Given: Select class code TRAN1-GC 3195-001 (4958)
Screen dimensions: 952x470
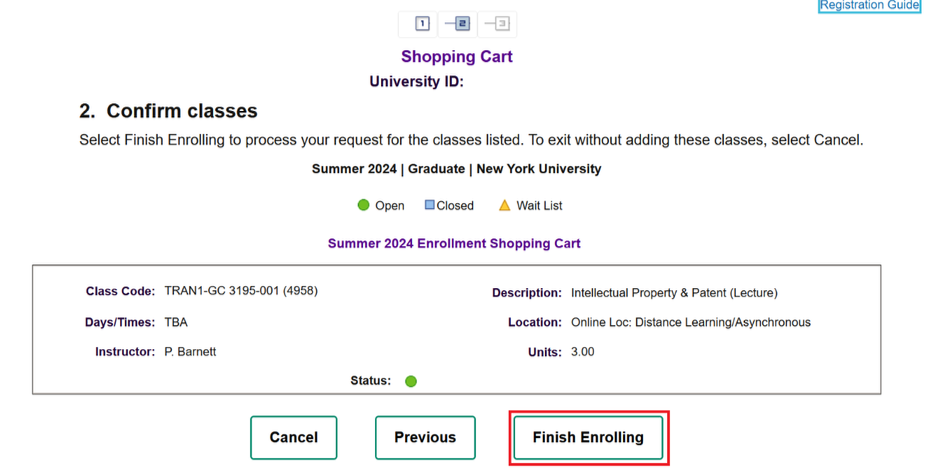Looking at the screenshot, I should click(x=241, y=291).
